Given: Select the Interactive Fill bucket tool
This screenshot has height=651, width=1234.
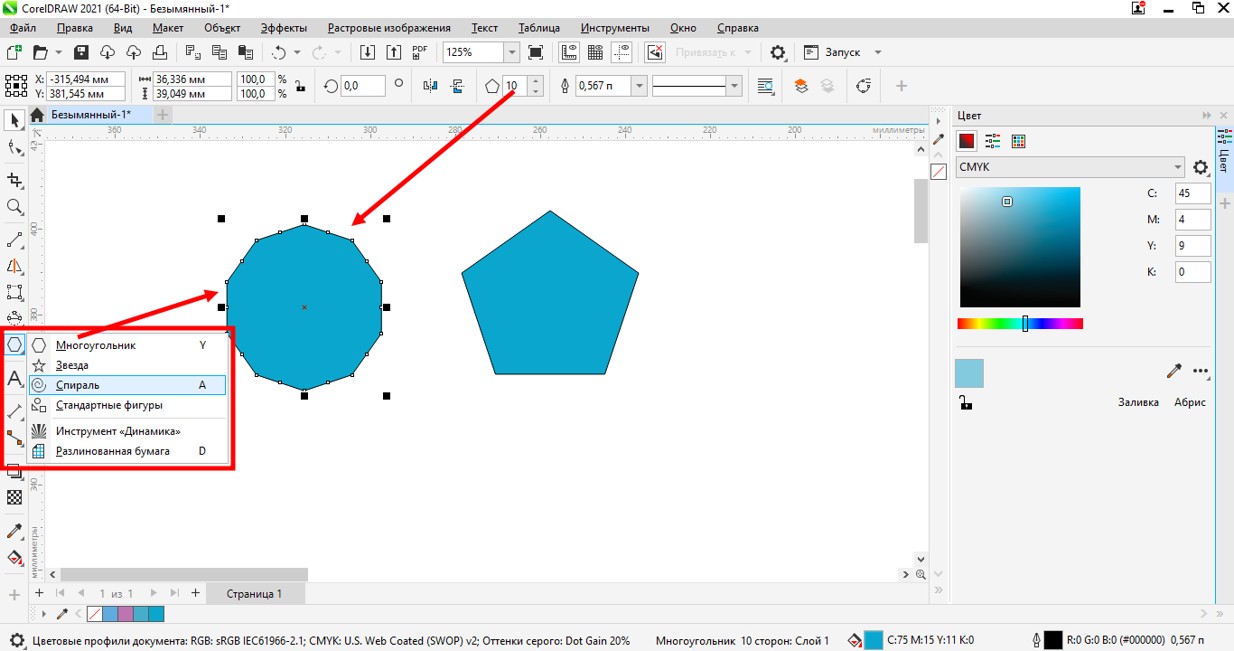Looking at the screenshot, I should pyautogui.click(x=14, y=558).
